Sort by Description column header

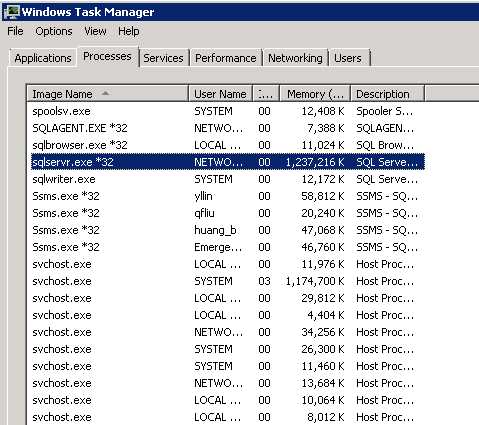point(387,94)
